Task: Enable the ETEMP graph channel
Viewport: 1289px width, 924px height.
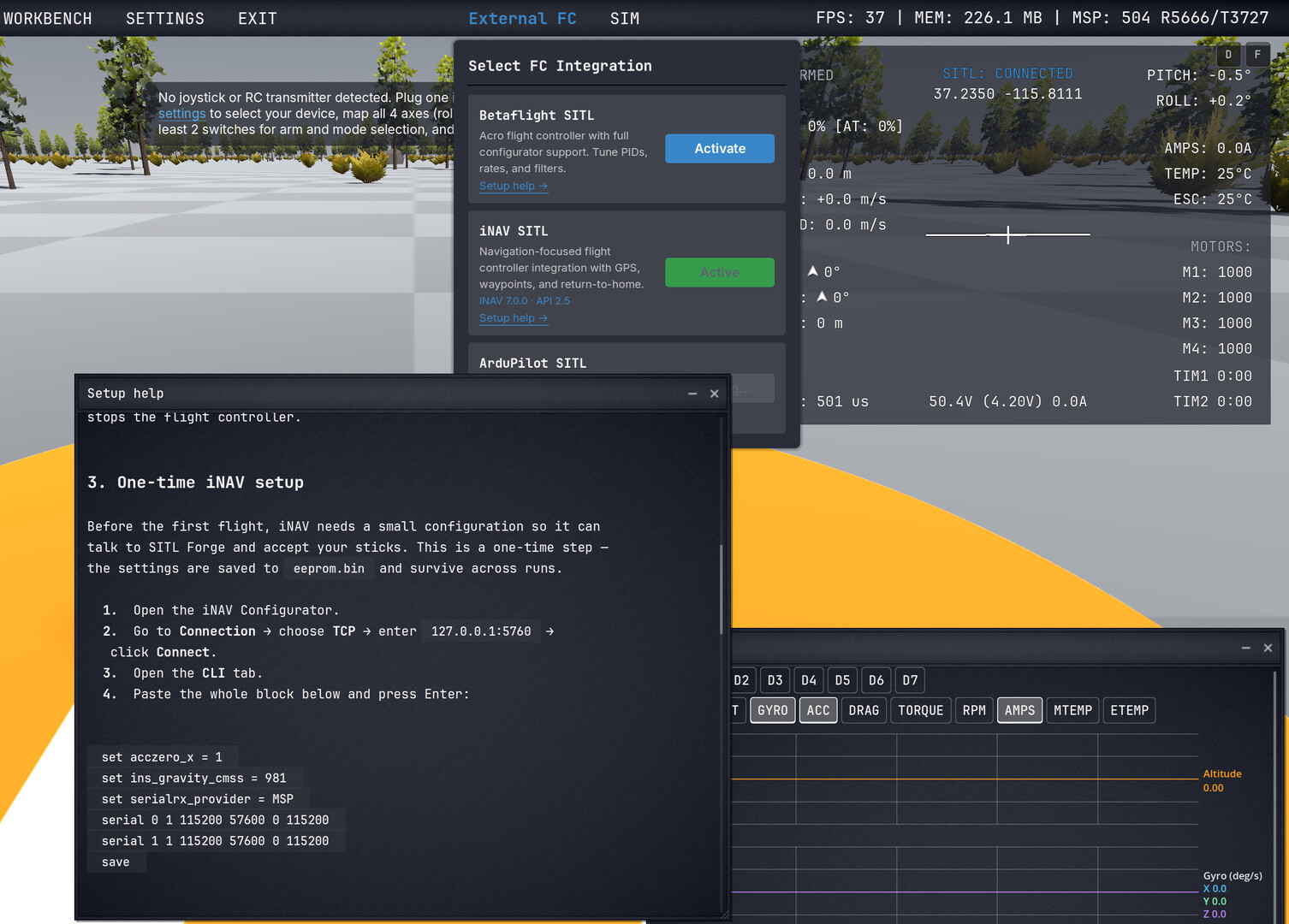Action: click(1129, 710)
